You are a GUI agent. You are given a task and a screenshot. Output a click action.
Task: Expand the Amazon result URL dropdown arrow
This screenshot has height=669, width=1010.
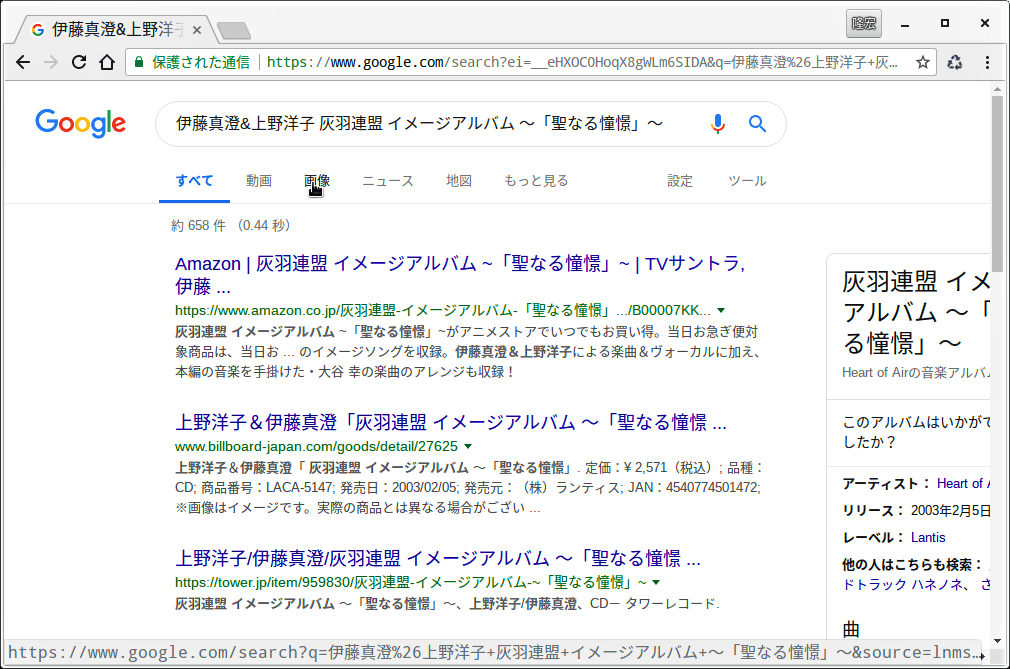tap(721, 310)
